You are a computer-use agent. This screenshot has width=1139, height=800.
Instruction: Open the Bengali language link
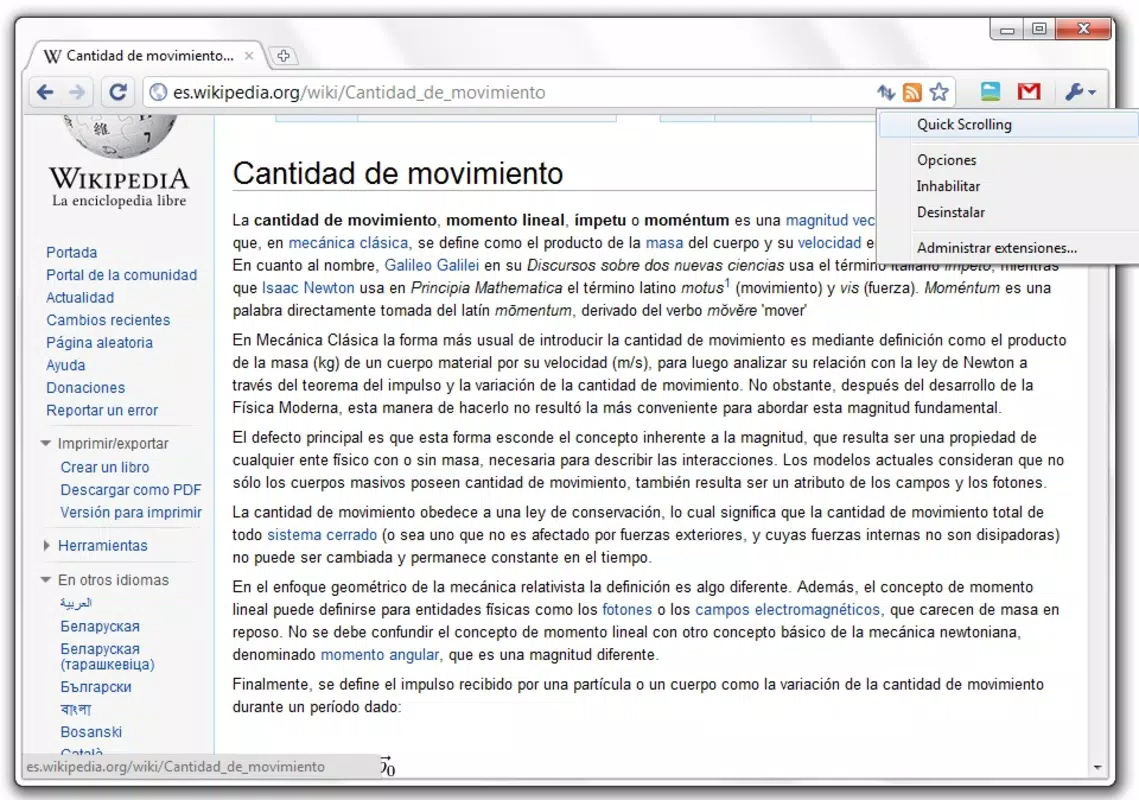point(76,709)
